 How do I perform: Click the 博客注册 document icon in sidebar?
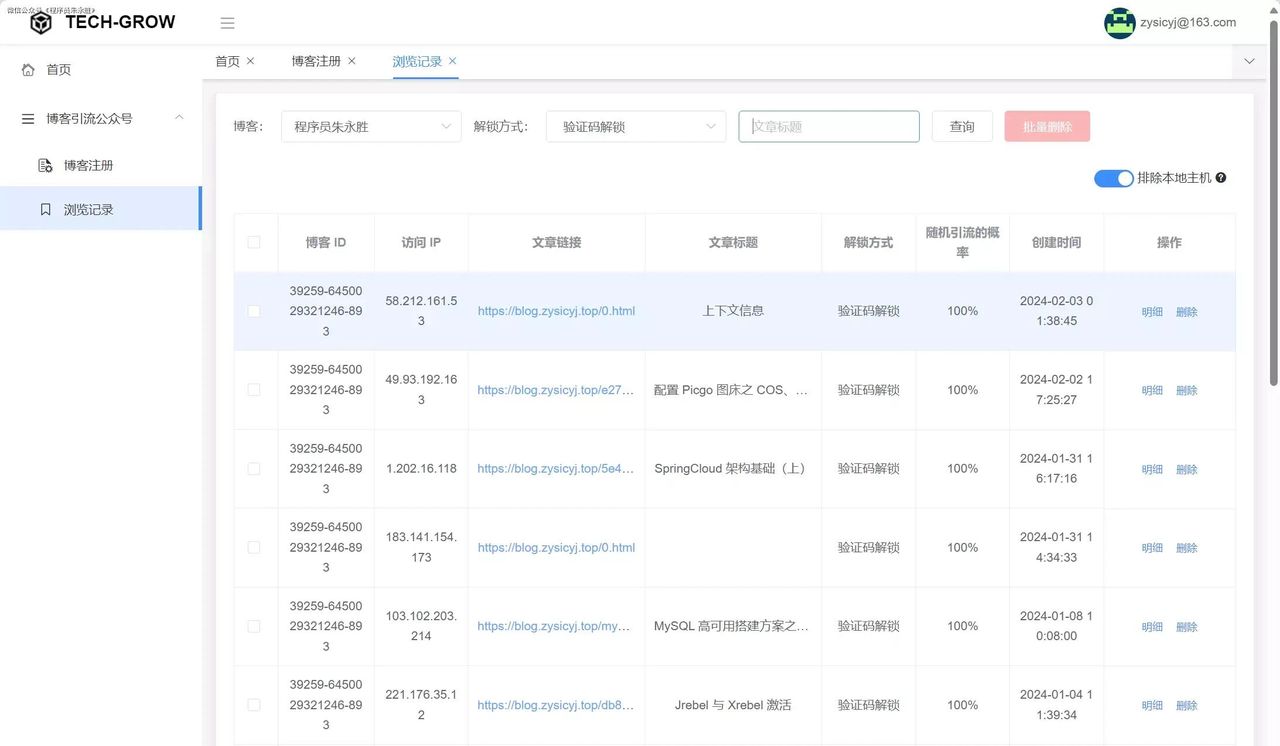[45, 165]
